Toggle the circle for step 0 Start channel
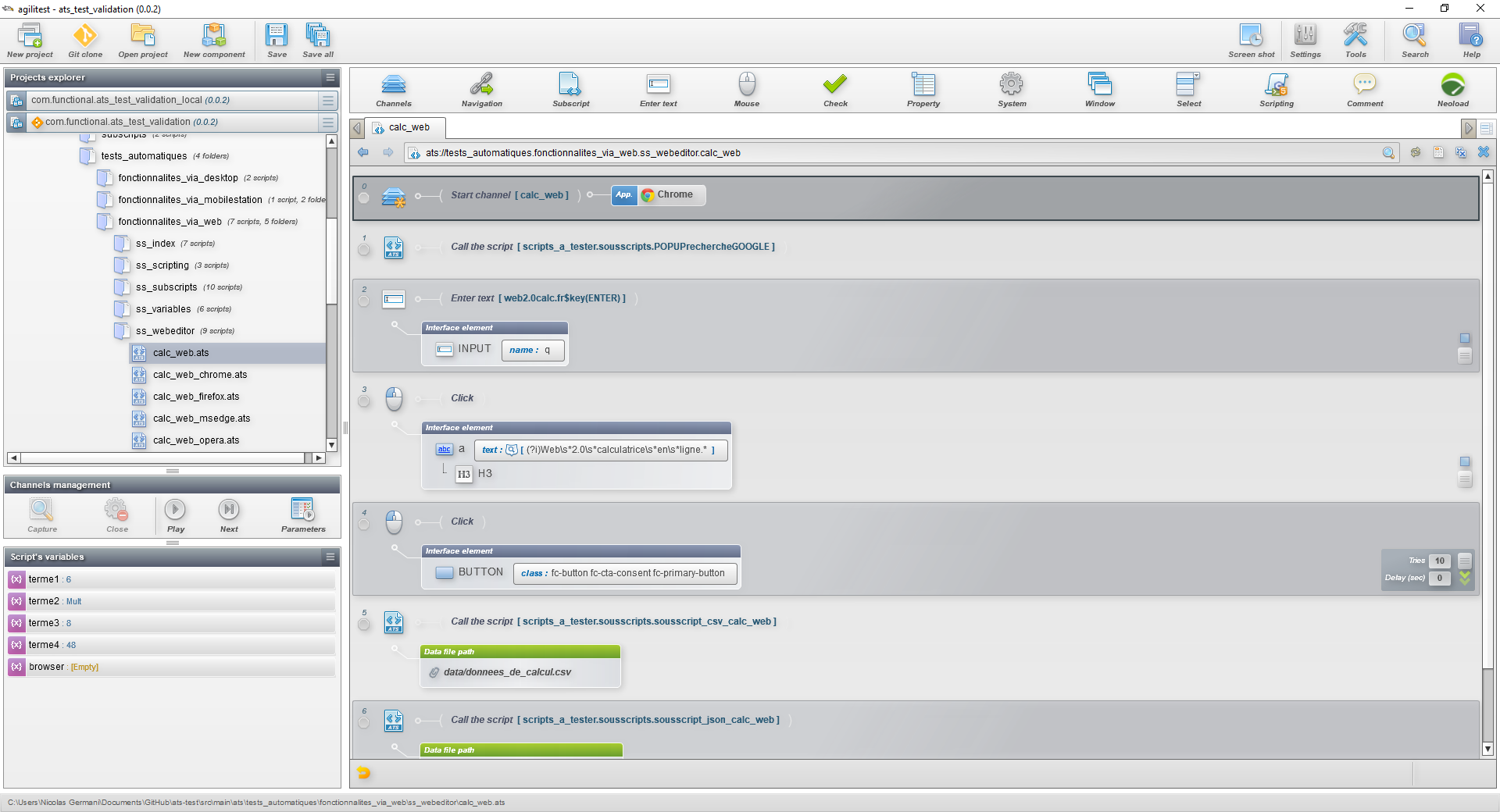The height and width of the screenshot is (812, 1500). 364,198
